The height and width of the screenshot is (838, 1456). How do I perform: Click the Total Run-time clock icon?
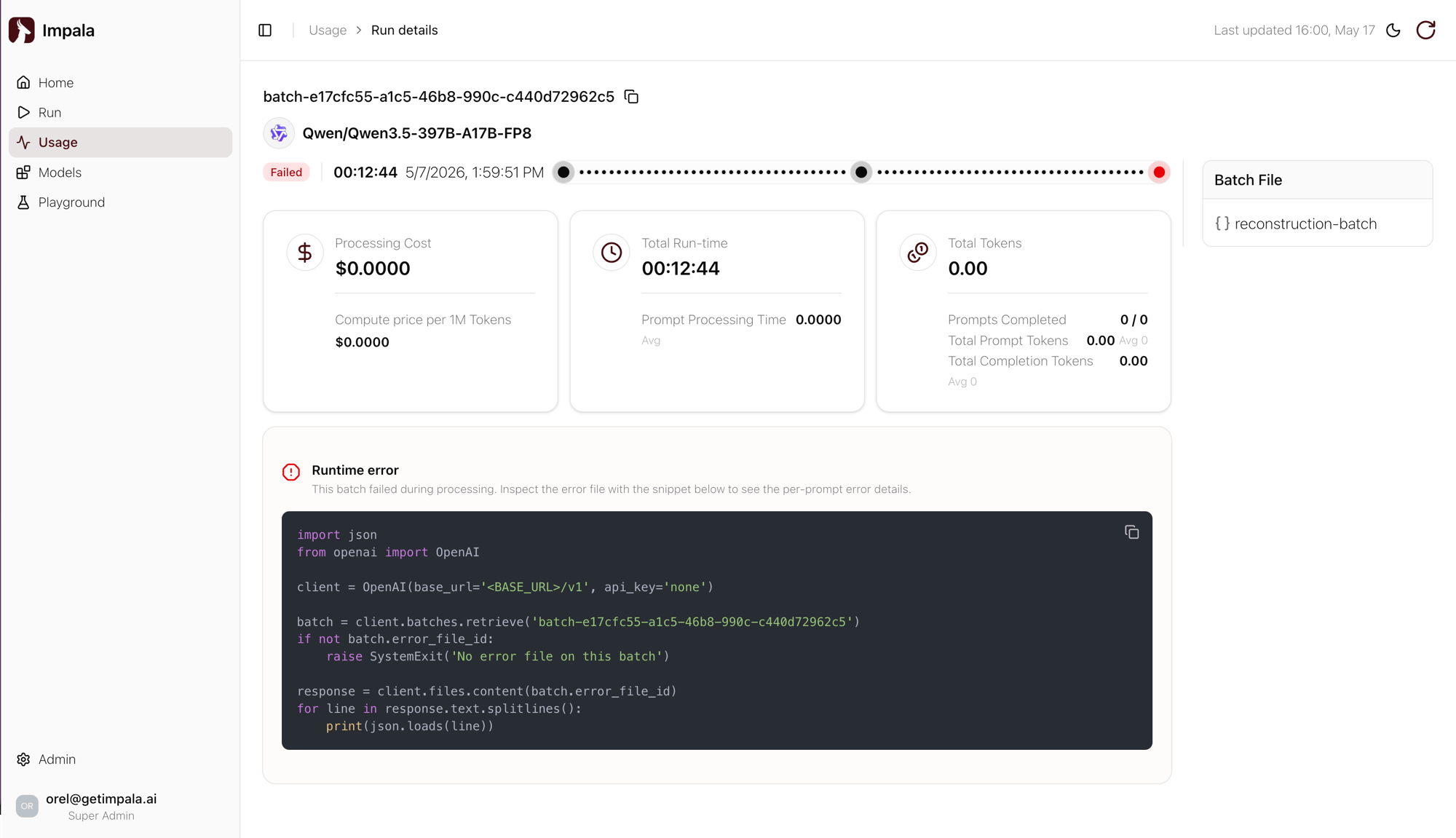(x=612, y=253)
